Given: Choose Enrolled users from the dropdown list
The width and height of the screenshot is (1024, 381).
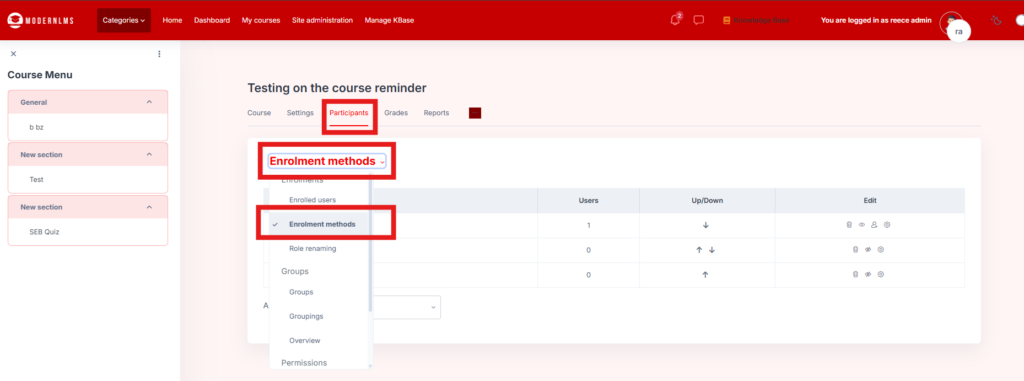Looking at the screenshot, I should [x=312, y=199].
